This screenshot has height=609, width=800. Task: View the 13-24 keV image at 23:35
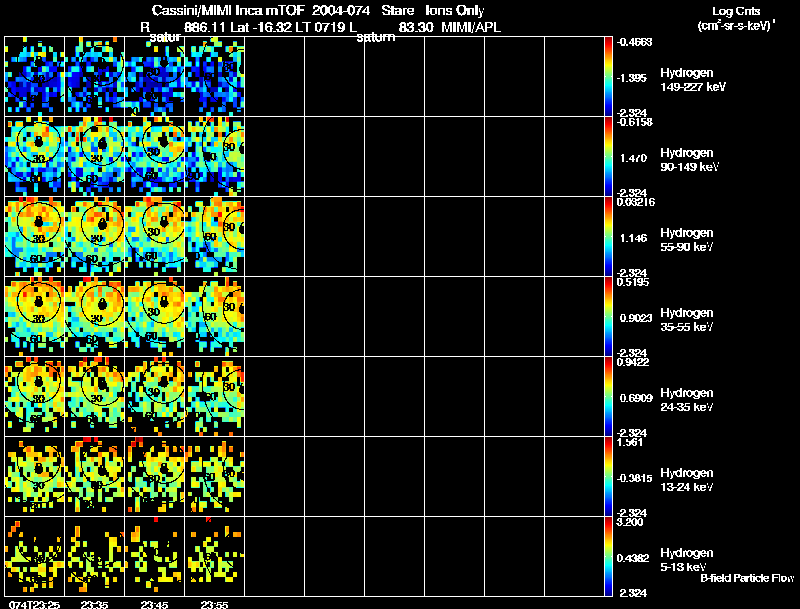coord(94,477)
